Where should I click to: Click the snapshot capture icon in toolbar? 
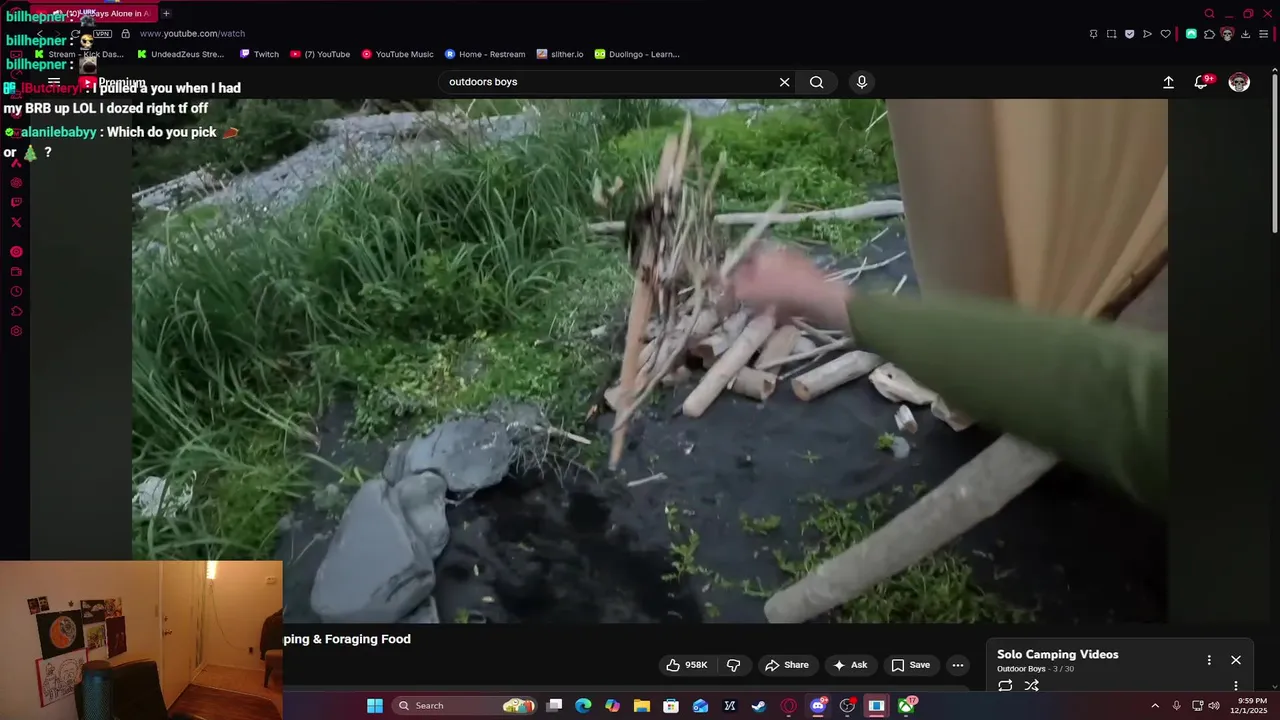click(1111, 34)
